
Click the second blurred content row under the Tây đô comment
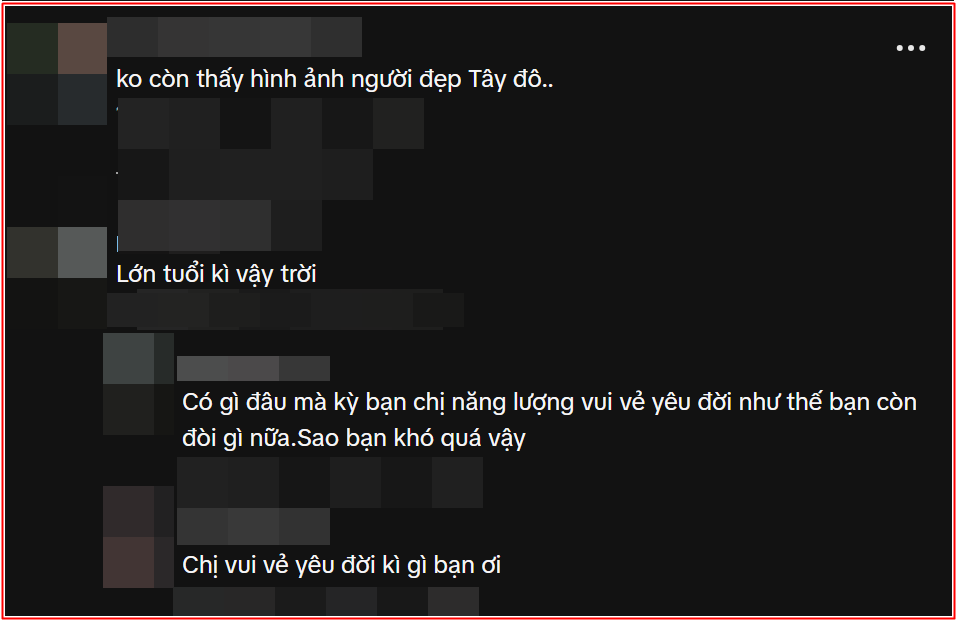click(245, 174)
